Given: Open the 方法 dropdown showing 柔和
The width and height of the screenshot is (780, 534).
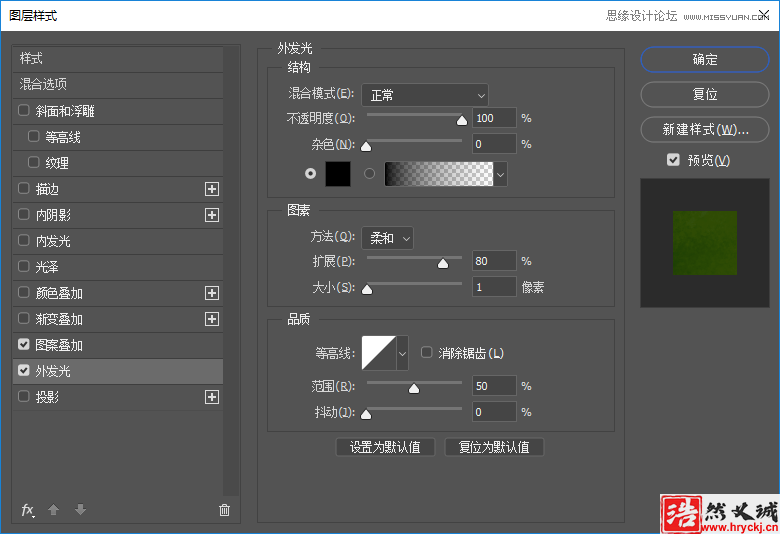Looking at the screenshot, I should [x=387, y=238].
